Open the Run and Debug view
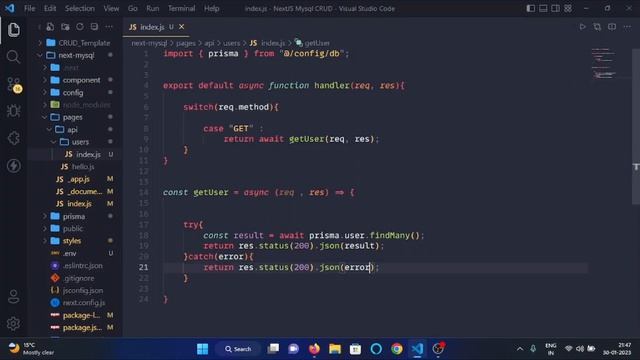 13,111
